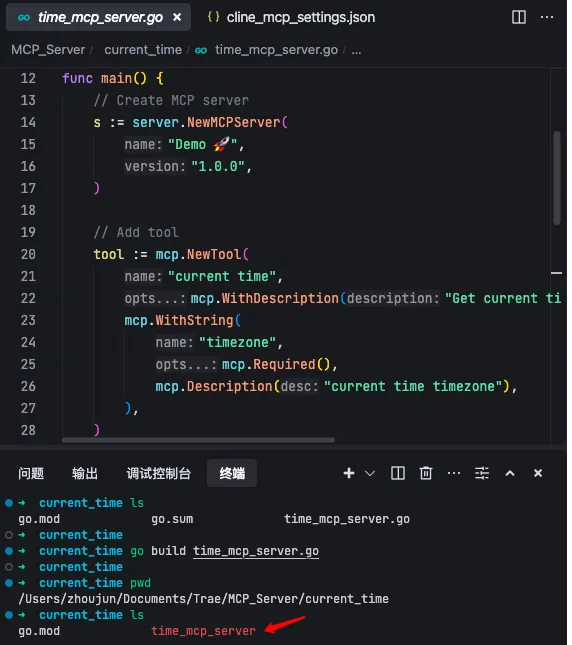Click current_time breadcrumb segment

[143, 50]
